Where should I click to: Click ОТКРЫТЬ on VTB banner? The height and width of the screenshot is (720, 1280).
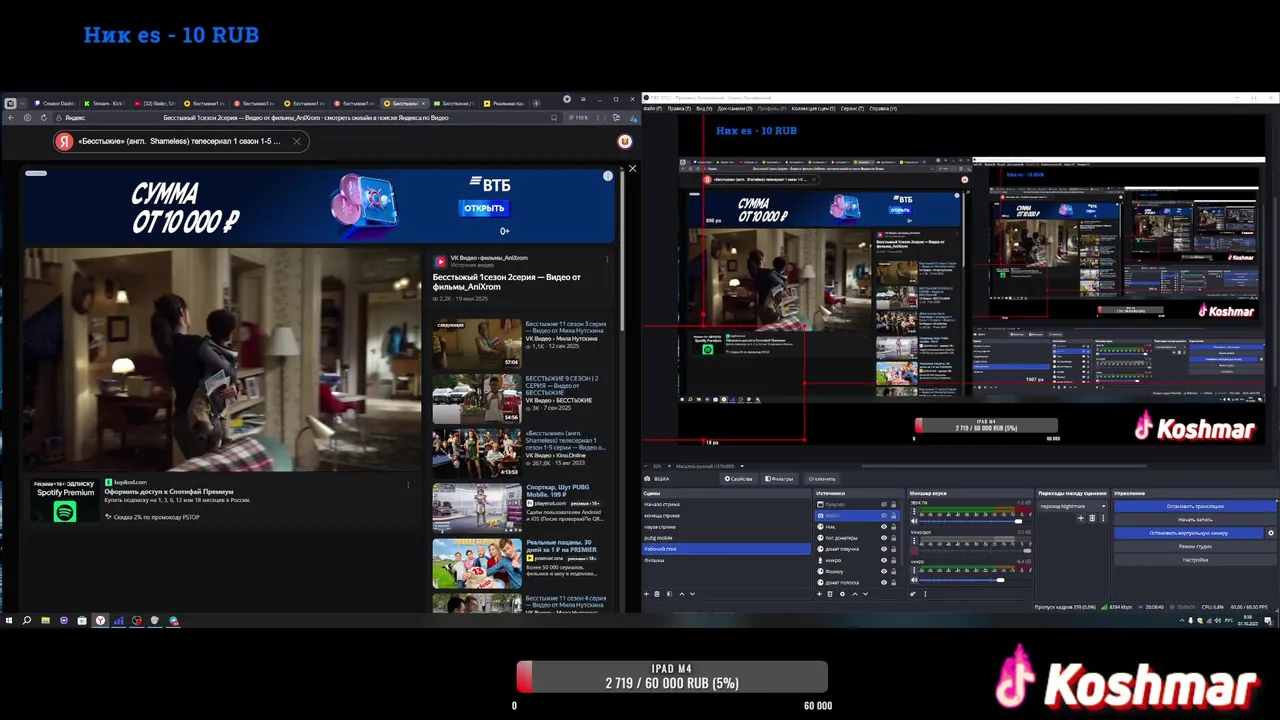coord(484,208)
